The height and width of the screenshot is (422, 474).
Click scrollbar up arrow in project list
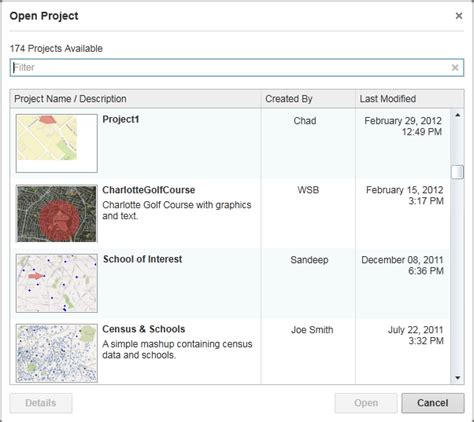(458, 115)
